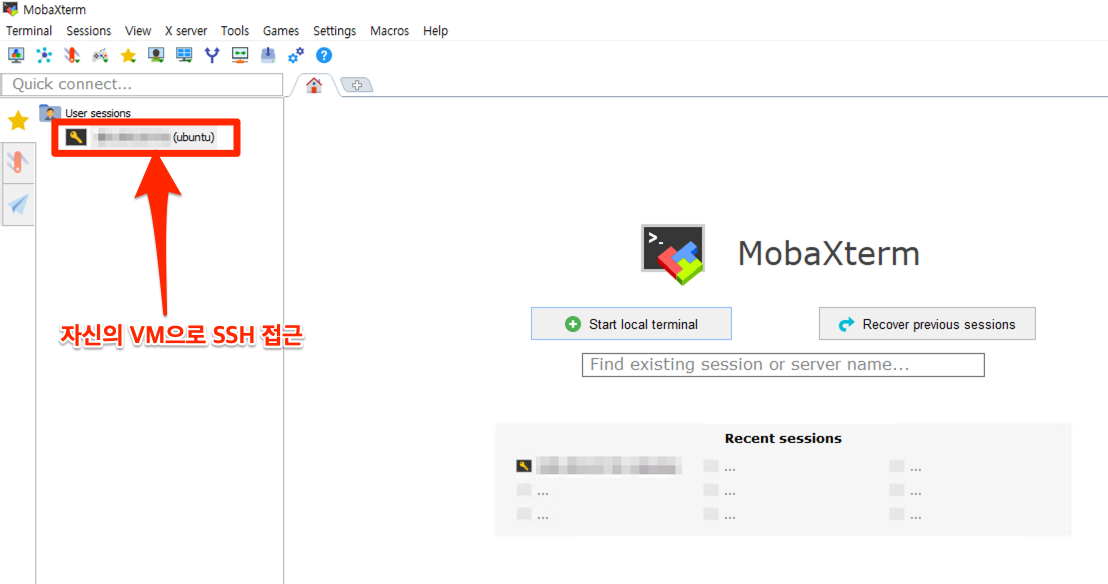The image size is (1108, 584).
Task: Open the Settings blue gears icon
Action: [296, 55]
